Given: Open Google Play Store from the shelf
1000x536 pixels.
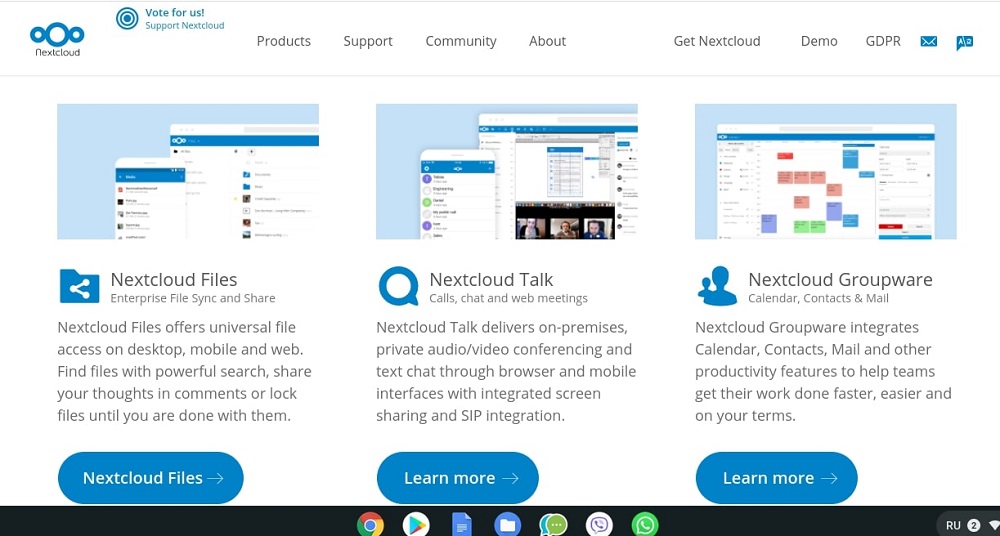Looking at the screenshot, I should (x=416, y=525).
